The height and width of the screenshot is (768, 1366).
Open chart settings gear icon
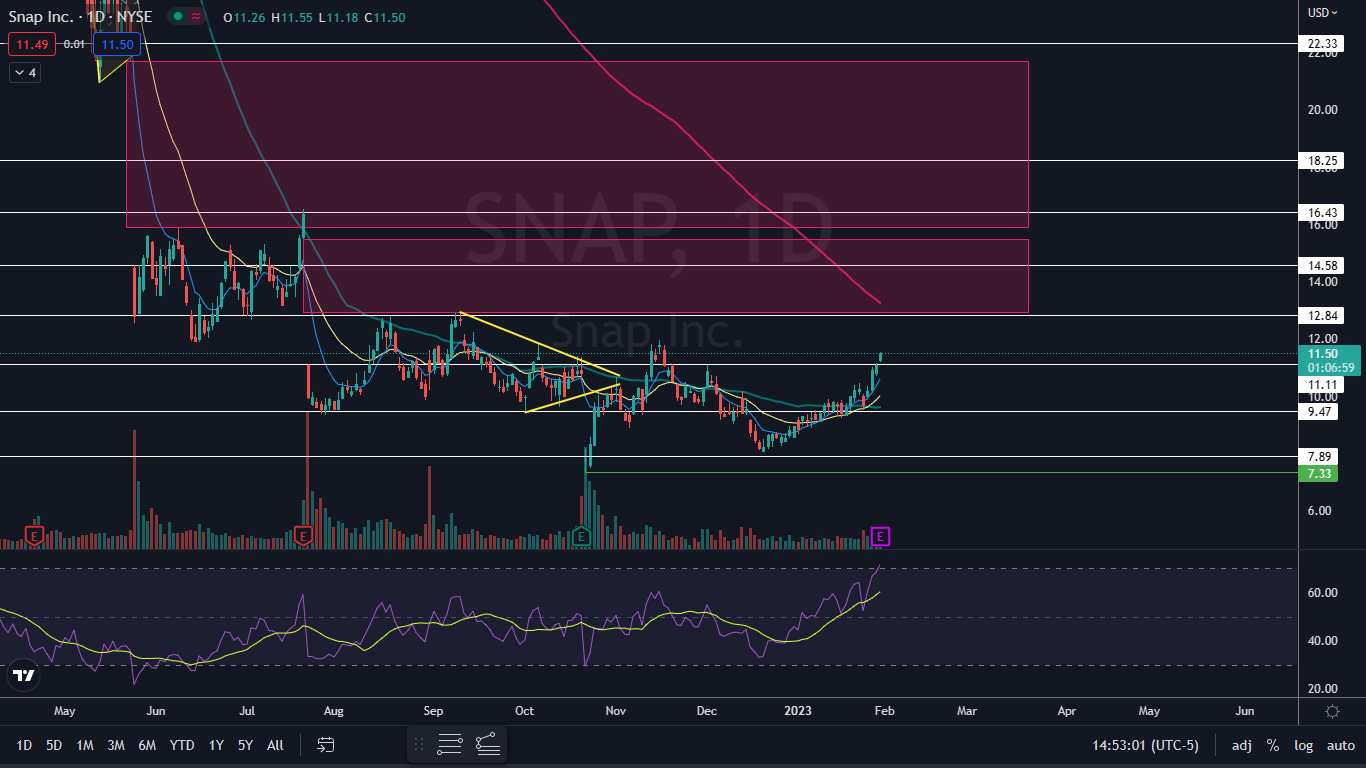[x=1332, y=711]
